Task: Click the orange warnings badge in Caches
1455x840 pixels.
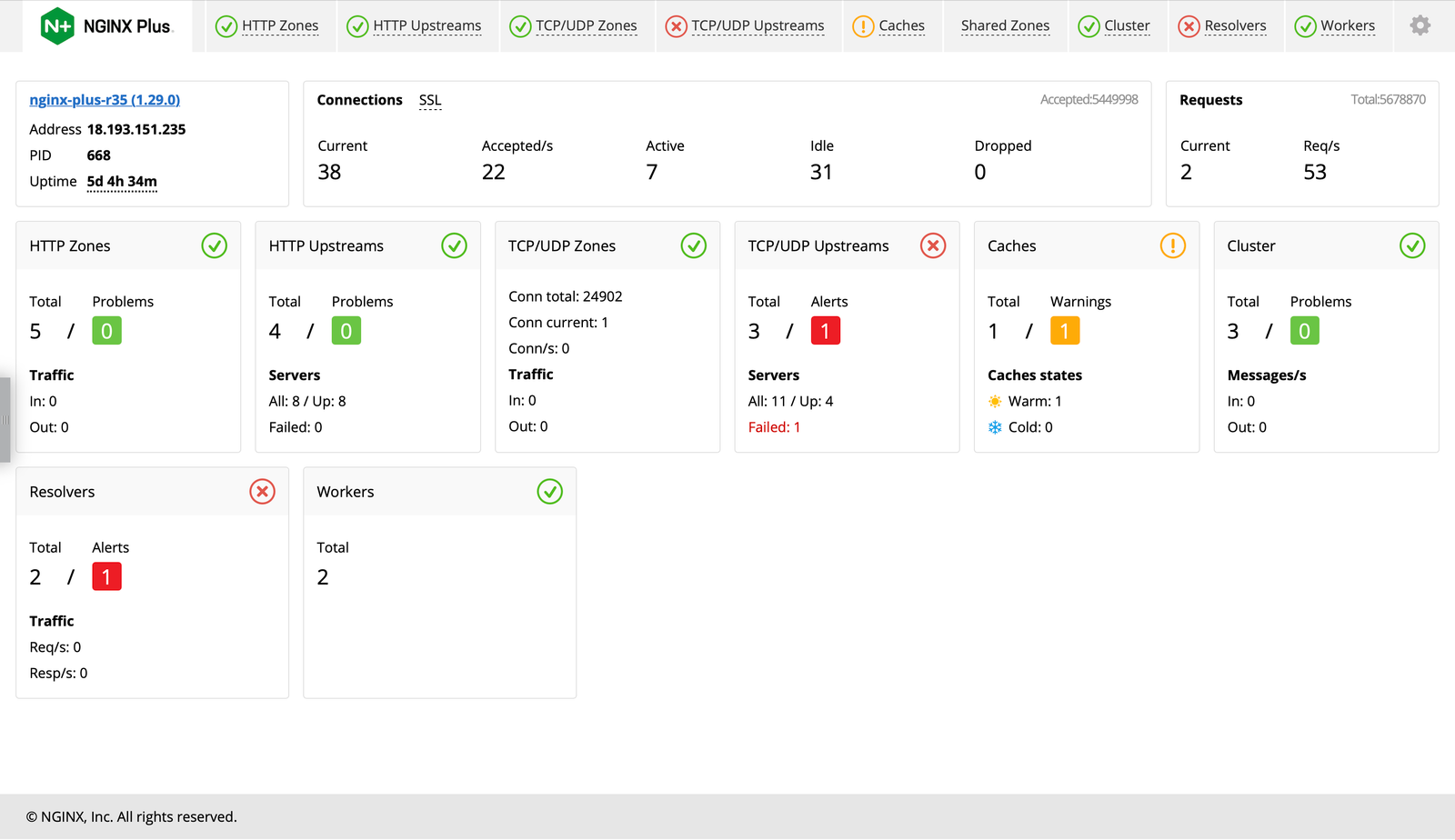Action: pyautogui.click(x=1065, y=331)
